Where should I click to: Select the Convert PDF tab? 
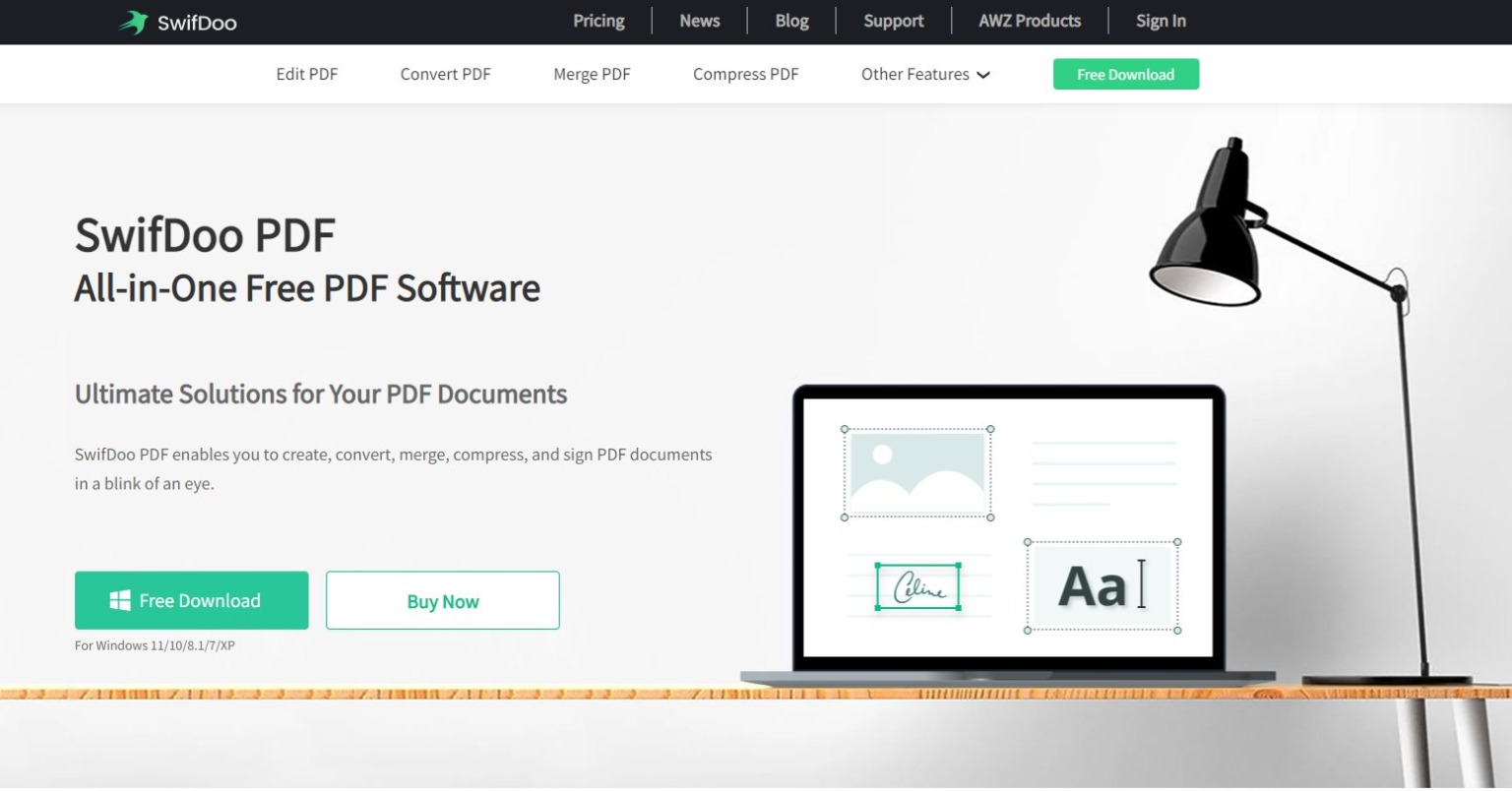coord(445,74)
